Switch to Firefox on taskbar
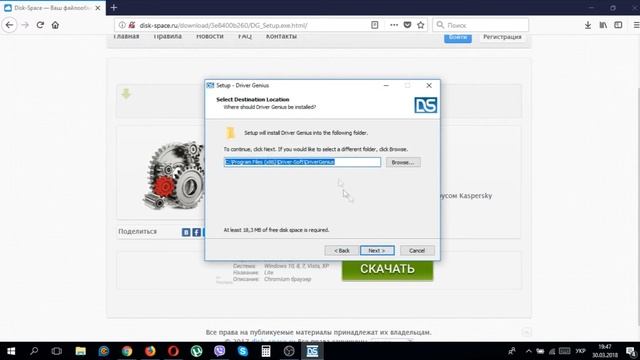The image size is (640, 360). pyautogui.click(x=150, y=351)
